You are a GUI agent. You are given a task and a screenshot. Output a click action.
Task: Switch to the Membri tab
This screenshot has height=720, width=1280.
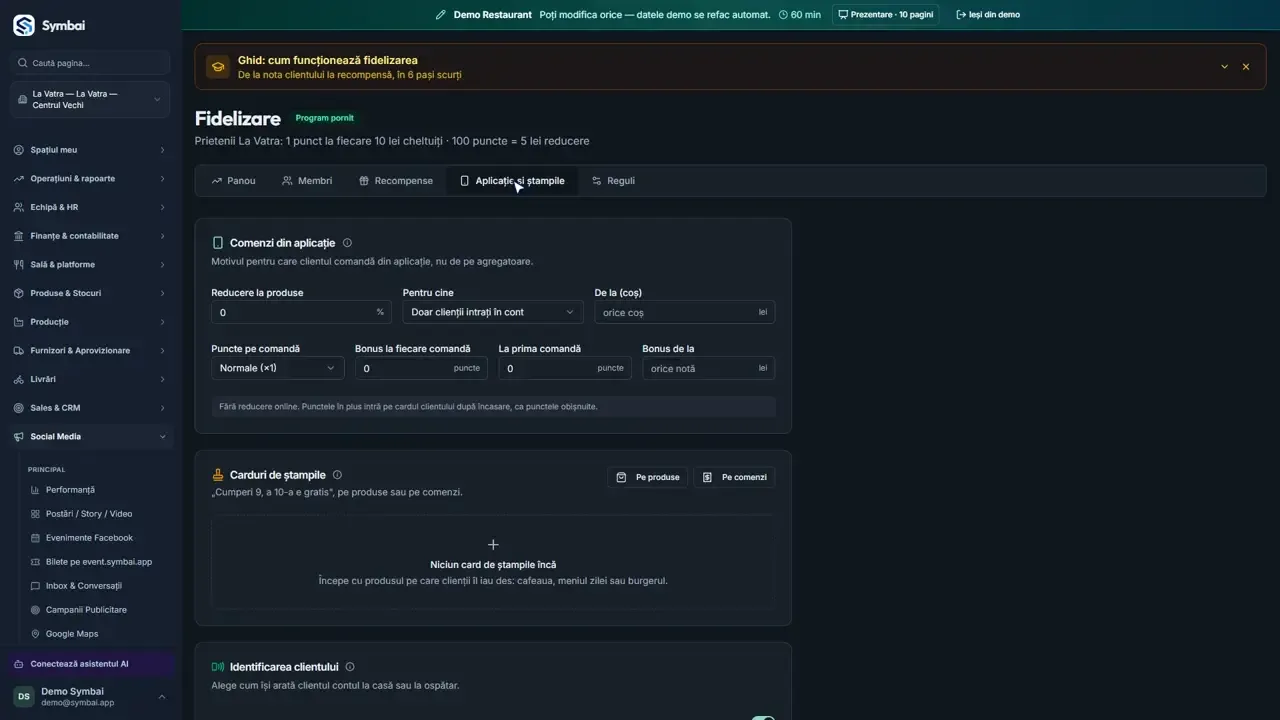307,181
